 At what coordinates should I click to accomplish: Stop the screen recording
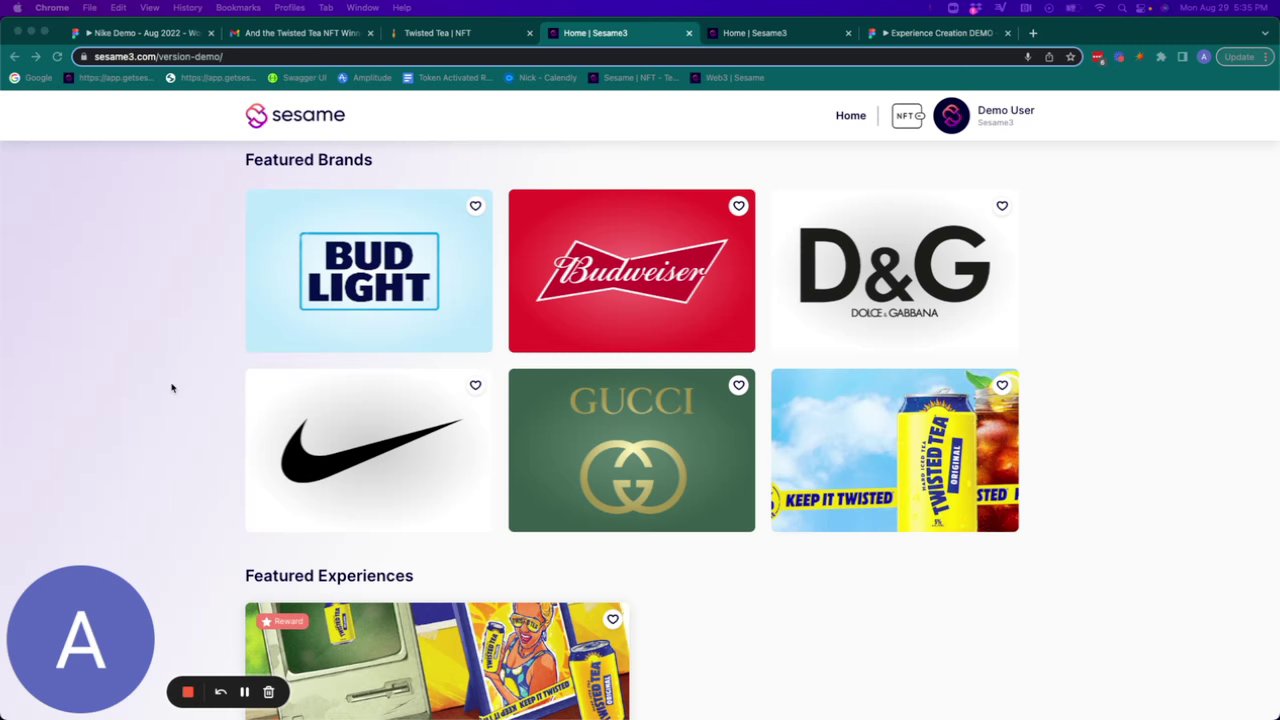188,692
